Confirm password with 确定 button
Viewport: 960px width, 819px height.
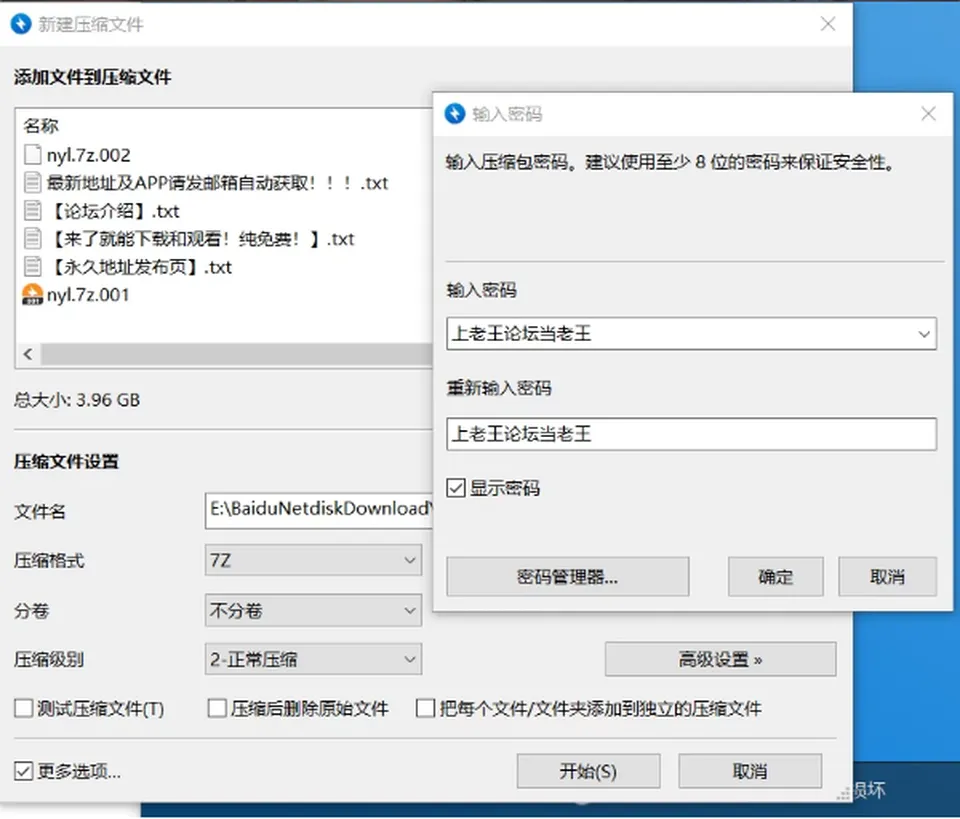(776, 577)
